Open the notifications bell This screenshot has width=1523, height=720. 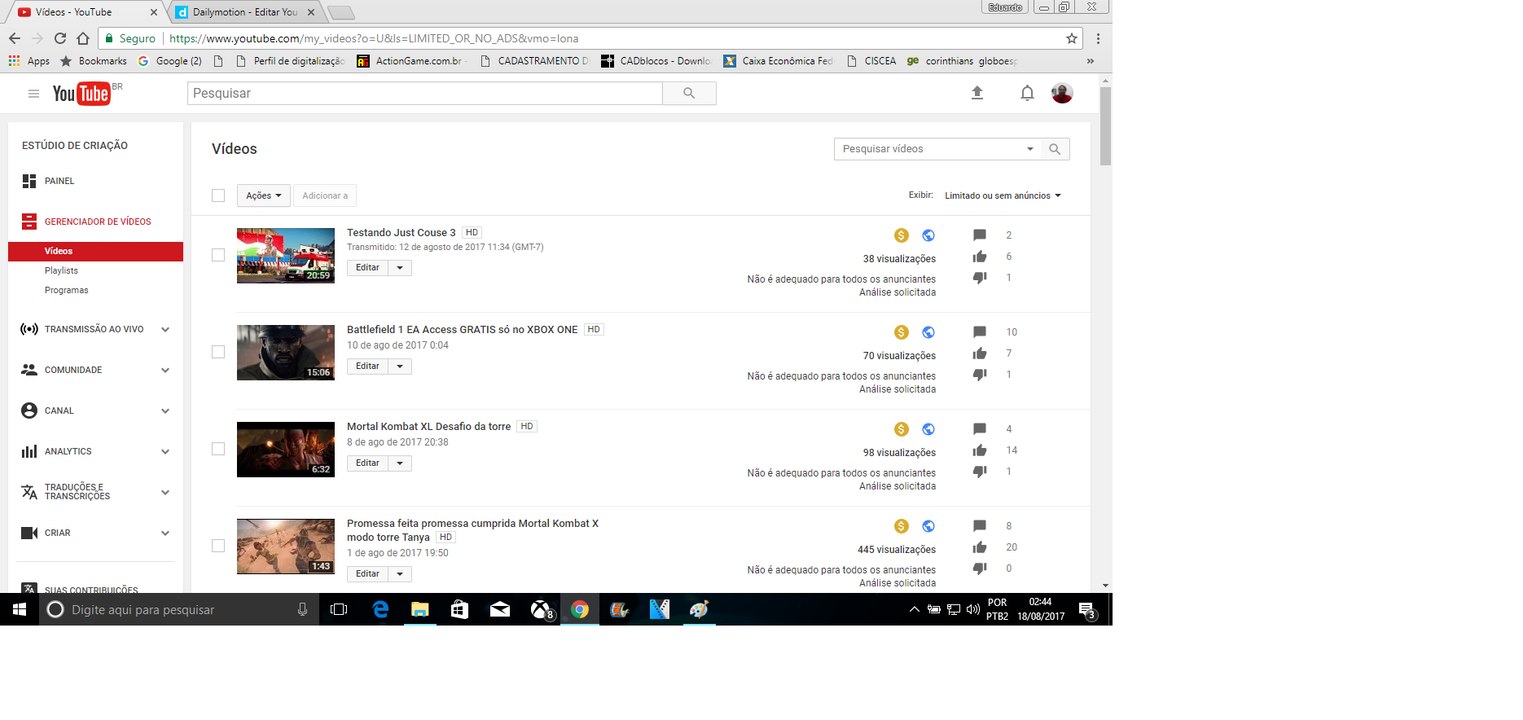point(1027,93)
